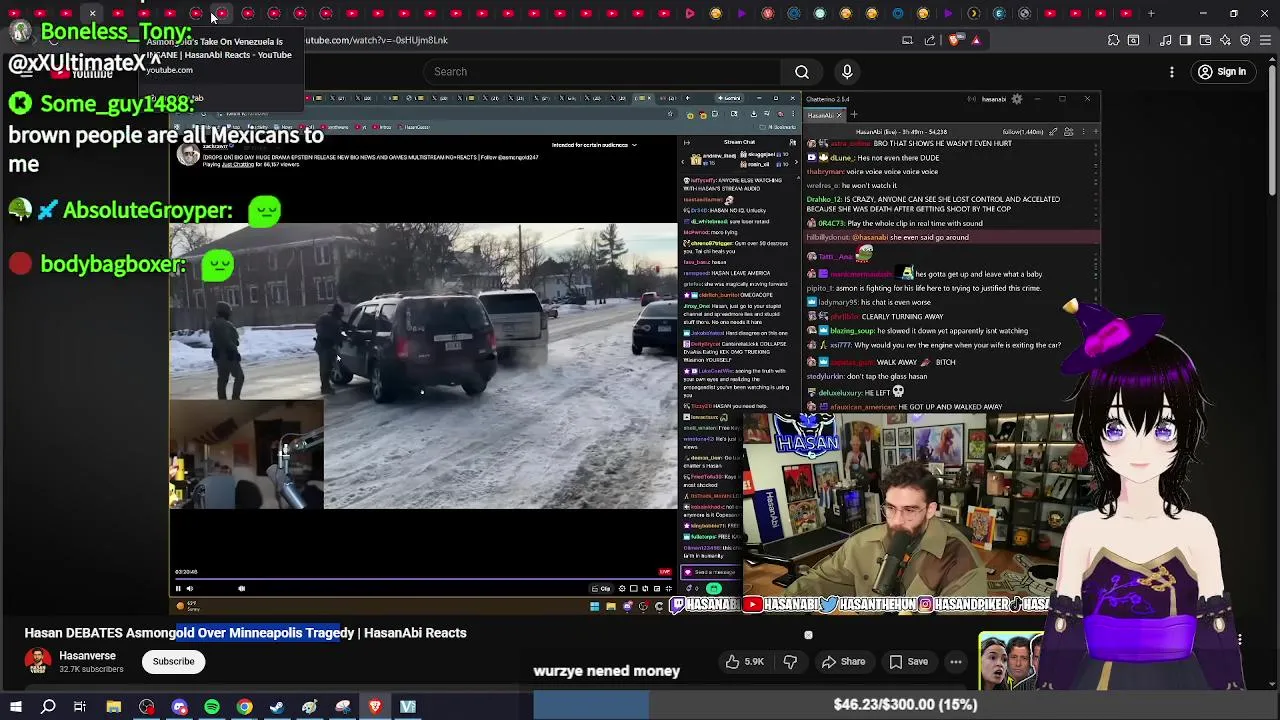The height and width of the screenshot is (720, 1280).
Task: Click the Hasanverse channel avatar
Action: pyautogui.click(x=38, y=662)
